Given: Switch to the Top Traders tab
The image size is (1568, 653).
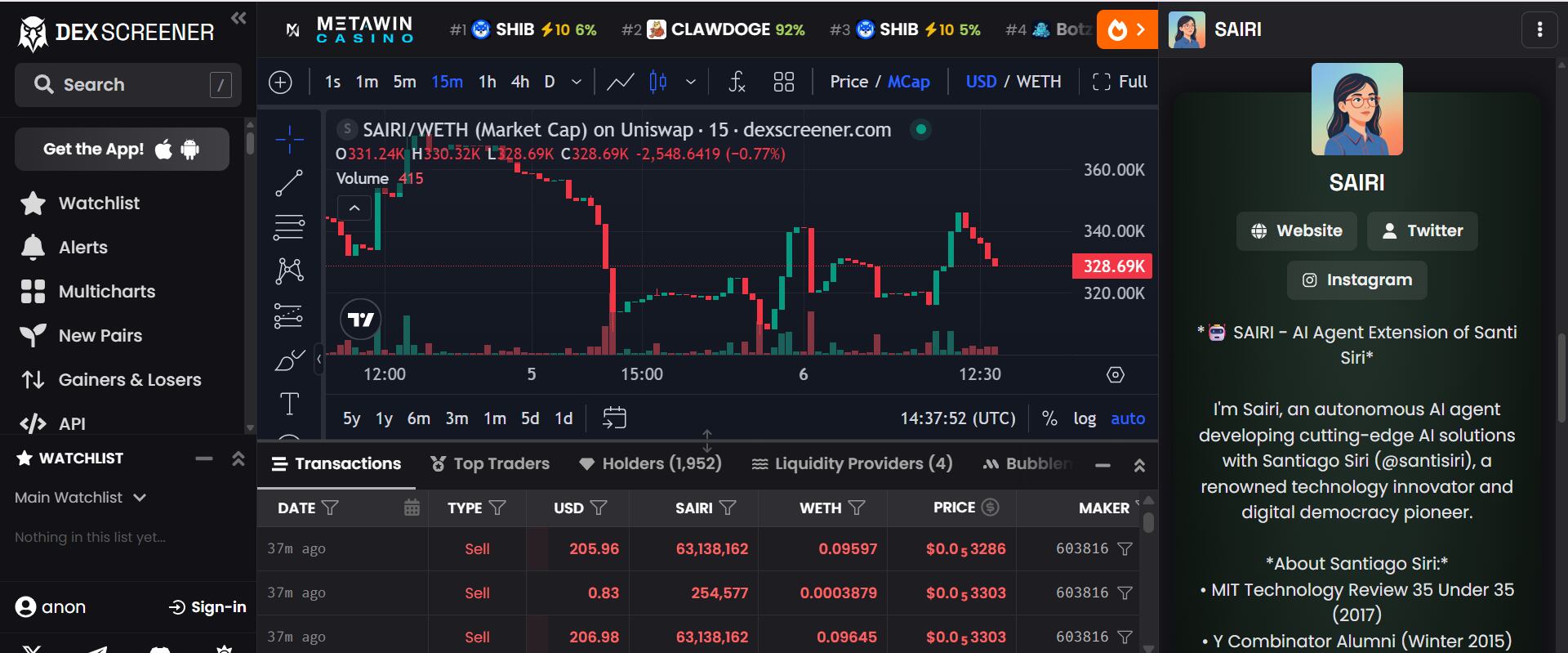Looking at the screenshot, I should [x=490, y=464].
